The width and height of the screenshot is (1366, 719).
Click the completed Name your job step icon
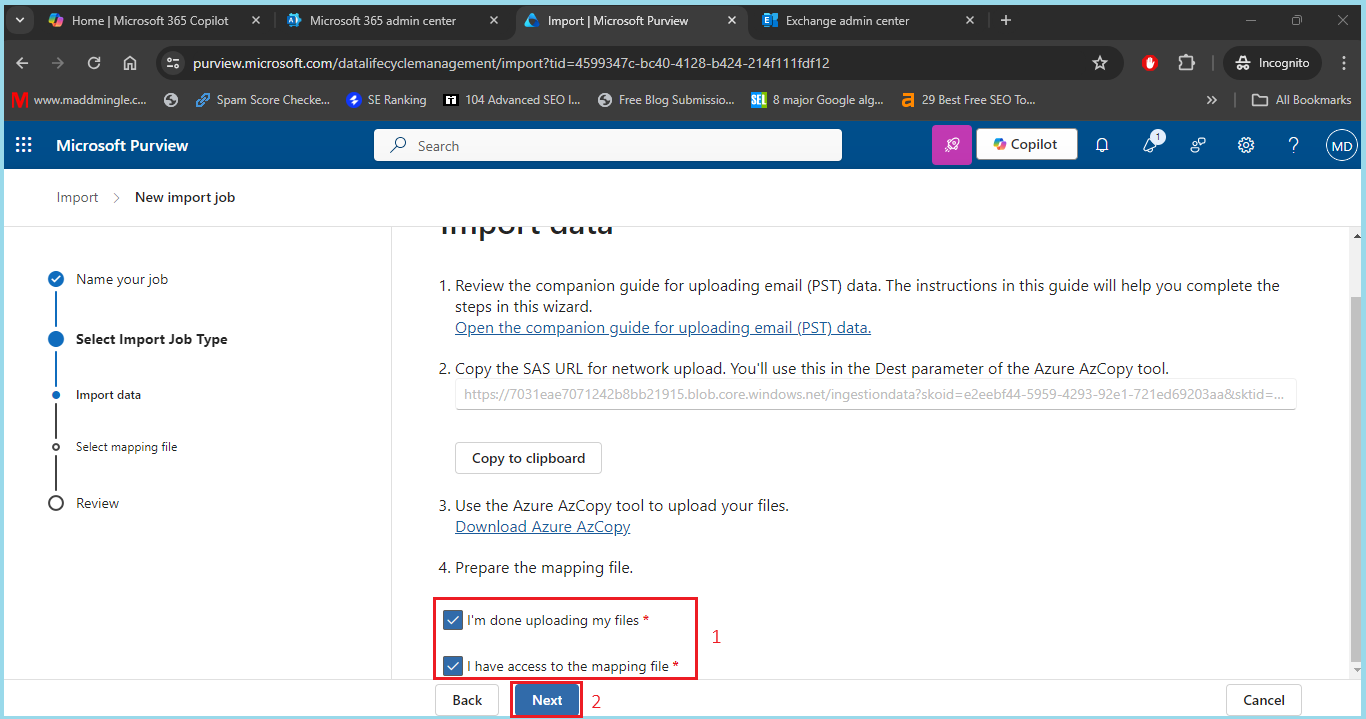coord(56,279)
